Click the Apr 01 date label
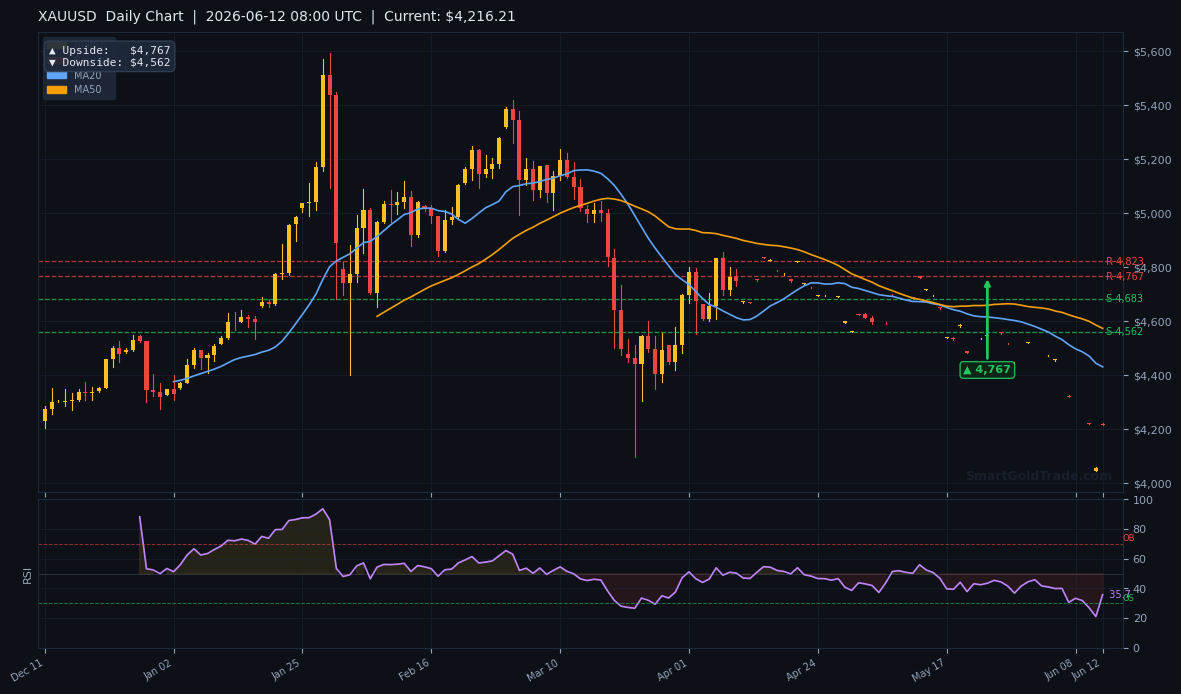The width and height of the screenshot is (1181, 694). tap(672, 668)
